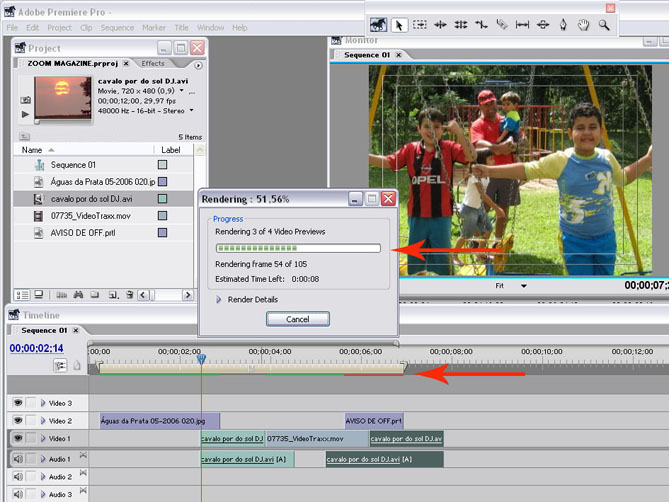Pick the Pen tool in the toolbox
Viewport: 669px width, 502px height.
(563, 25)
